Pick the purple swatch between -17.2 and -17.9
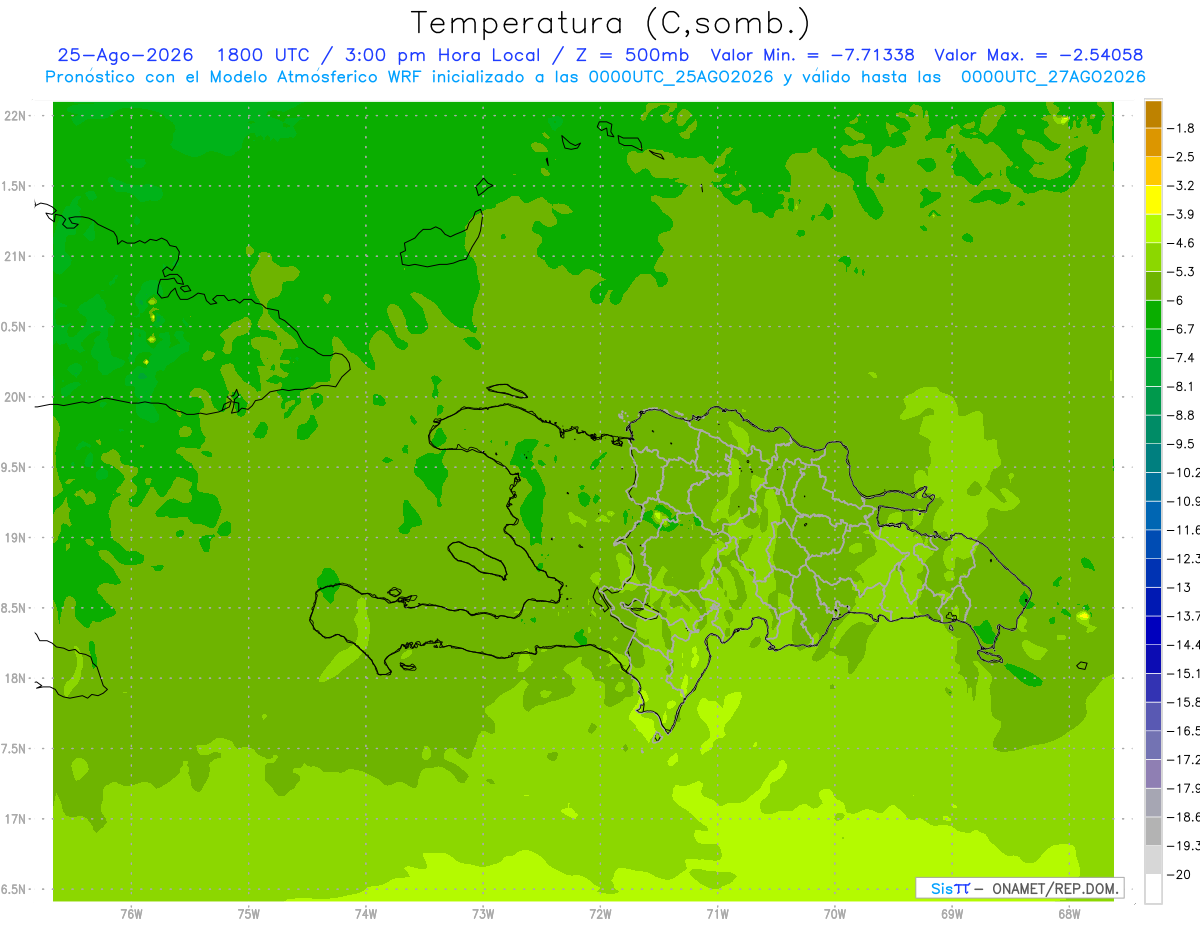 (x=1153, y=773)
